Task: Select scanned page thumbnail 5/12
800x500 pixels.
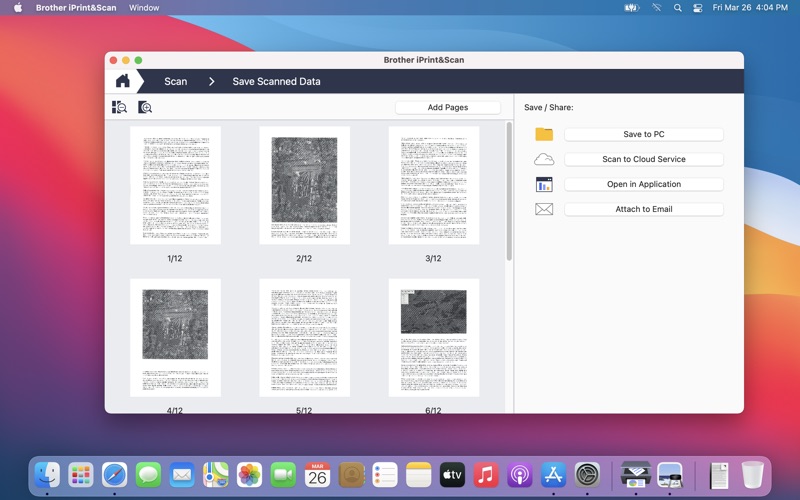Action: (x=305, y=337)
